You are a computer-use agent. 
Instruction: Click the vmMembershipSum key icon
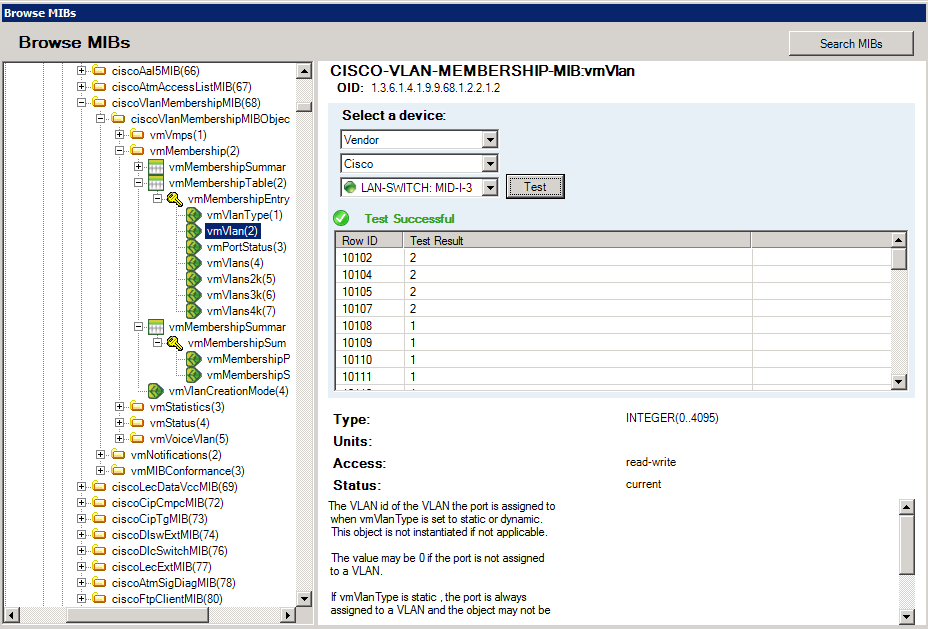pyautogui.click(x=175, y=343)
